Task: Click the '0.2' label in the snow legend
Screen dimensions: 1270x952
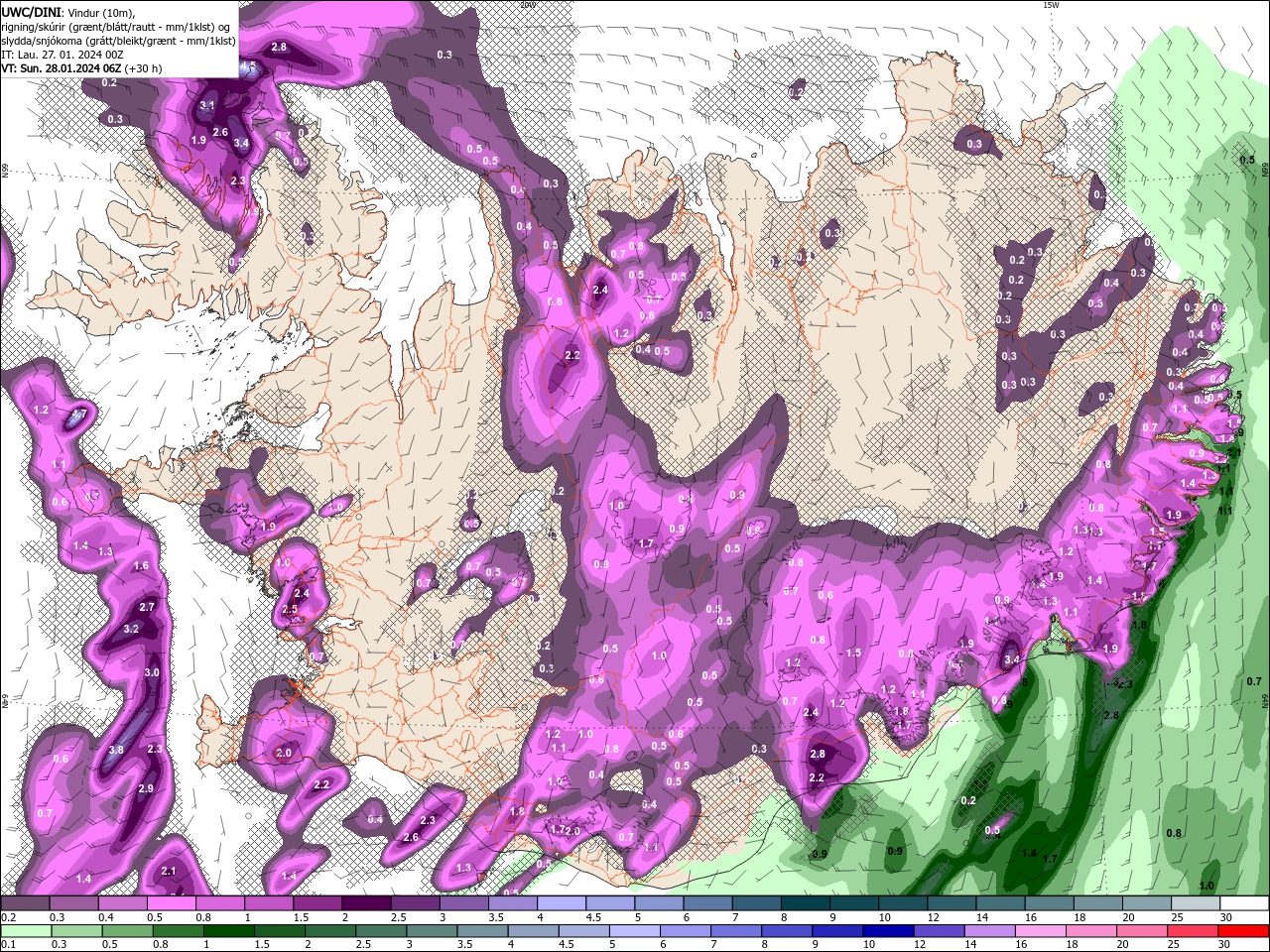Action: point(9,917)
